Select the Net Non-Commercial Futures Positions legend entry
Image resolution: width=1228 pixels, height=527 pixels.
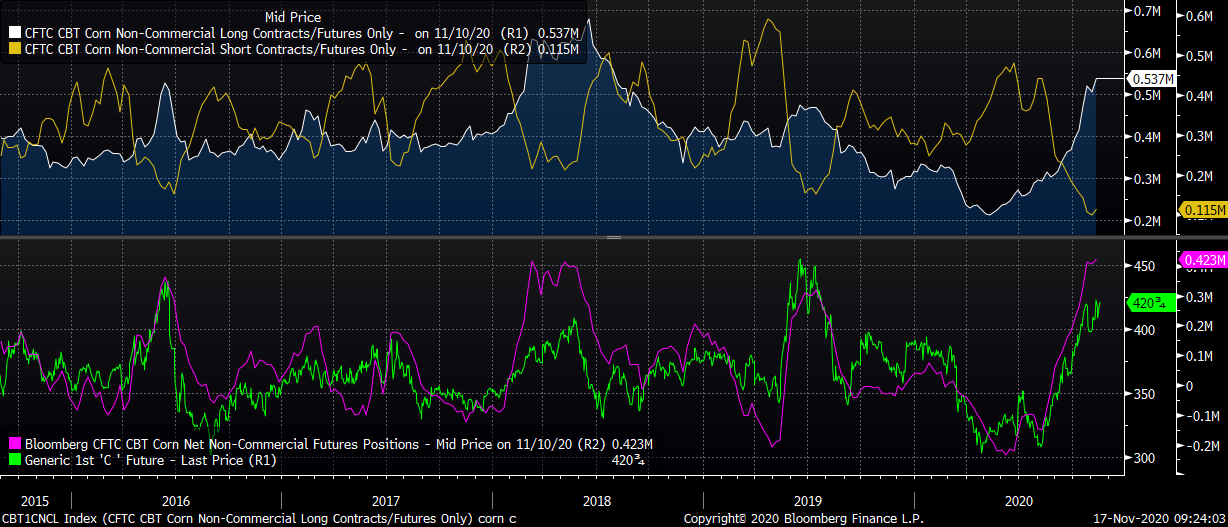tap(332, 444)
